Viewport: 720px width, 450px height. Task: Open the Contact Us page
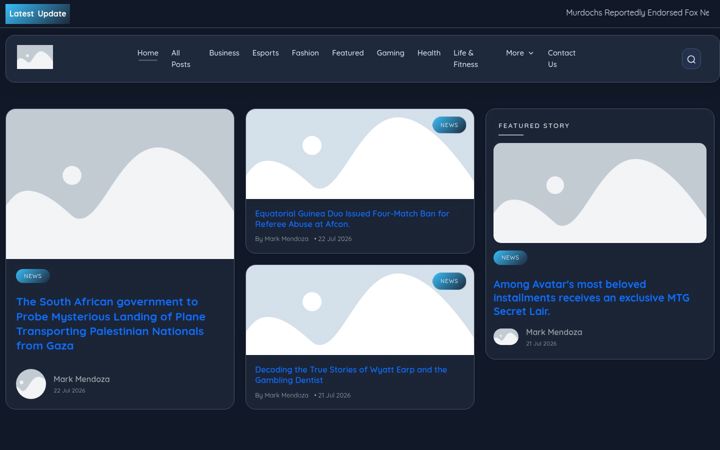561,59
